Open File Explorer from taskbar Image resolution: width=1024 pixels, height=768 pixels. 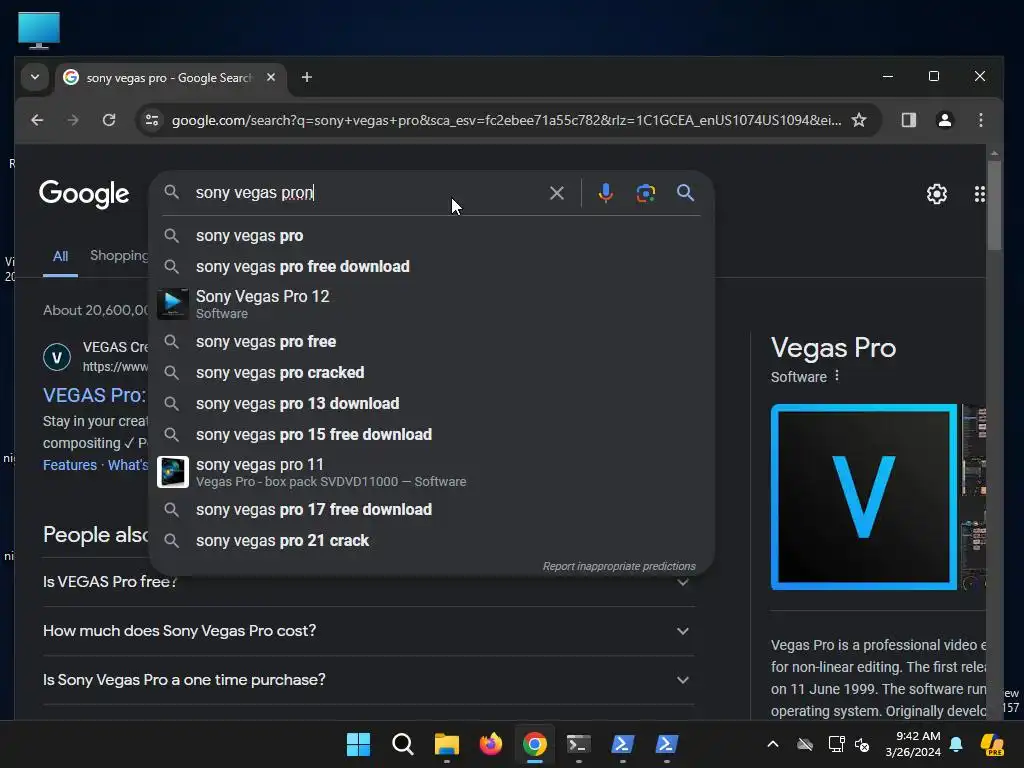click(x=447, y=744)
